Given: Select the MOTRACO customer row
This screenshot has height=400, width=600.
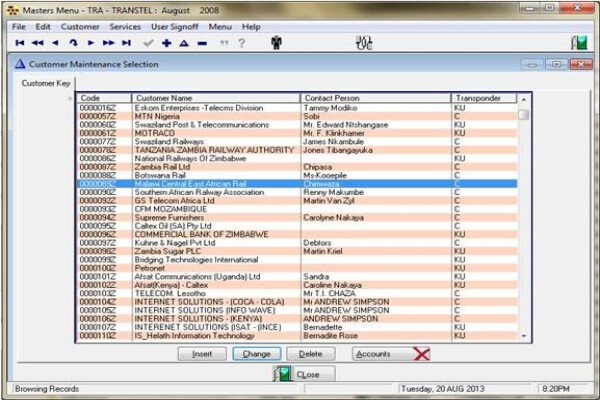Looking at the screenshot, I should tap(297, 133).
